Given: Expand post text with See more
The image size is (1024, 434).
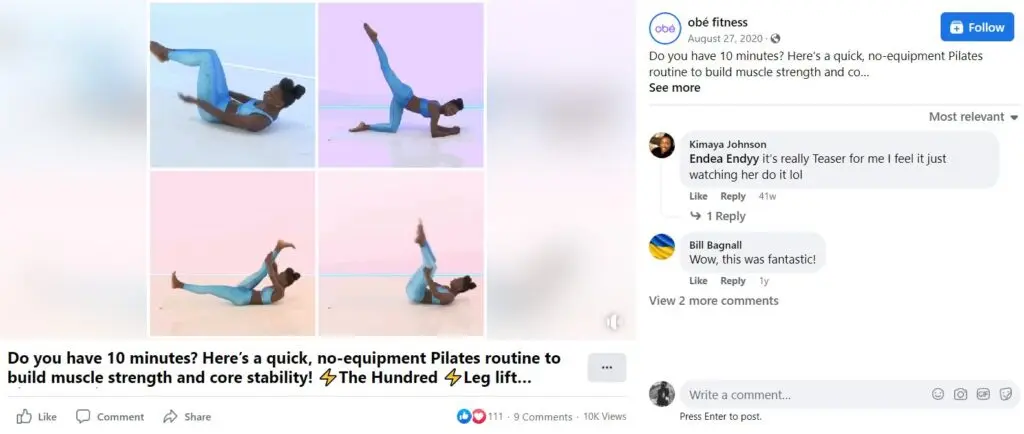Looking at the screenshot, I should click(x=675, y=87).
